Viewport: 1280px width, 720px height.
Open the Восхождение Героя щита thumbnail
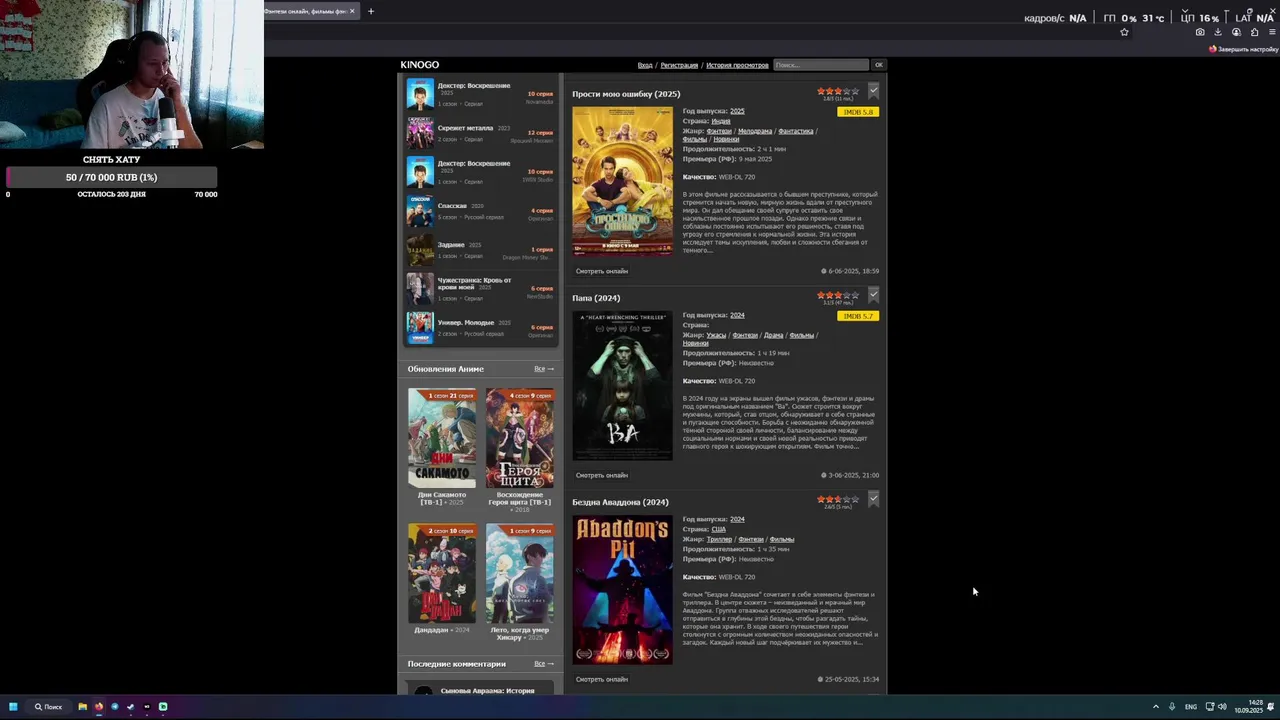pyautogui.click(x=519, y=438)
